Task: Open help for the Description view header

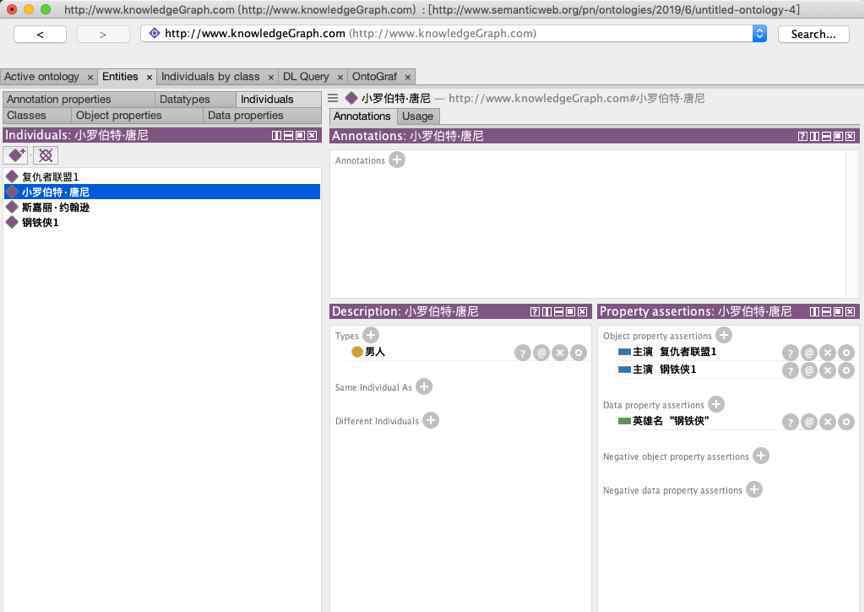Action: (534, 312)
